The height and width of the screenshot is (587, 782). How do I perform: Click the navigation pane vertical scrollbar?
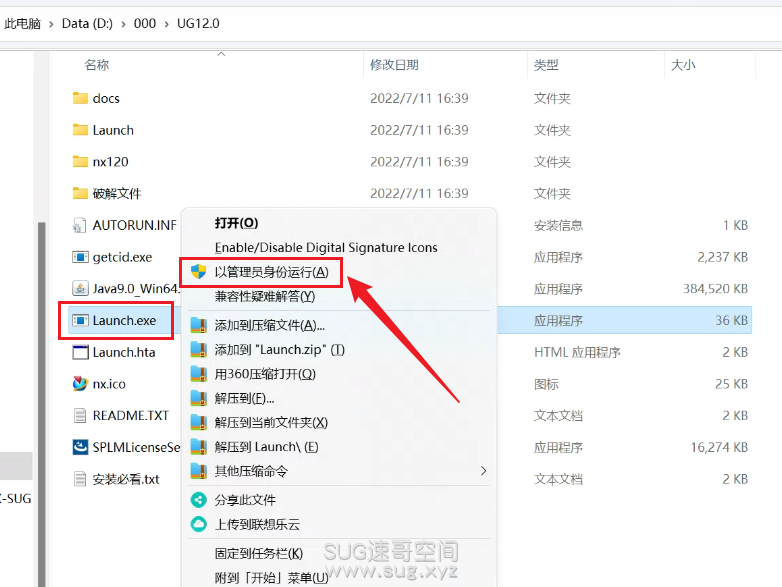coord(41,404)
